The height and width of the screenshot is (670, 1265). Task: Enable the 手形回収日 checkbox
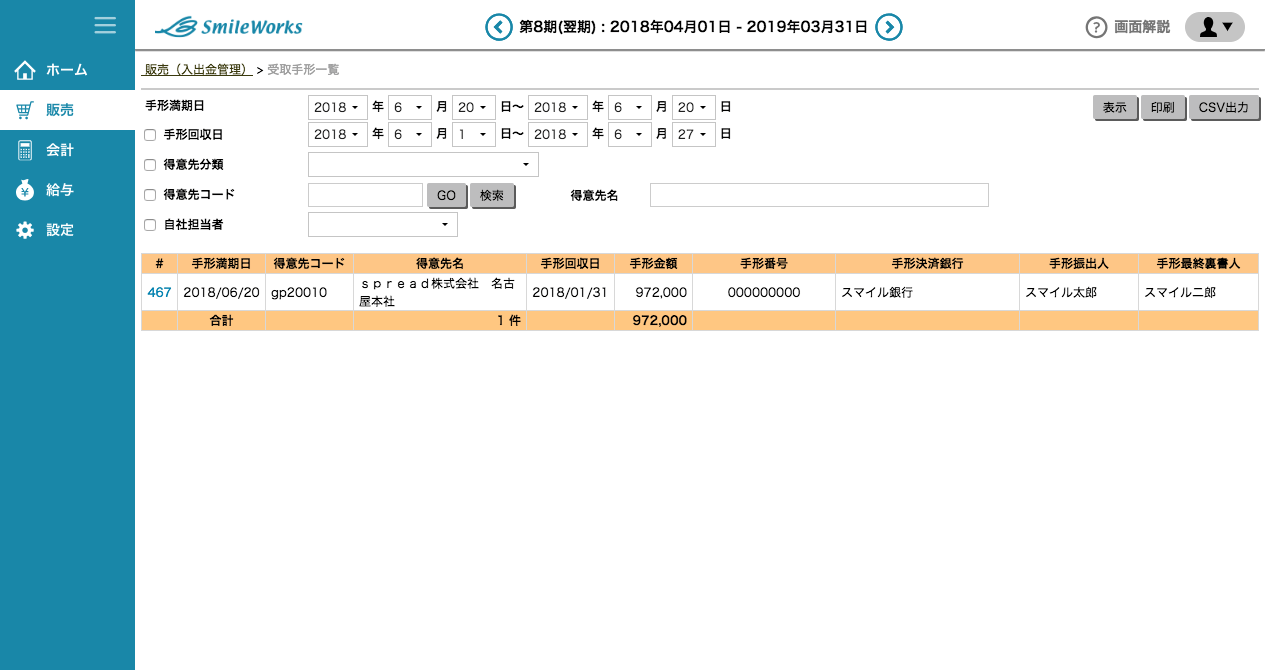point(150,135)
